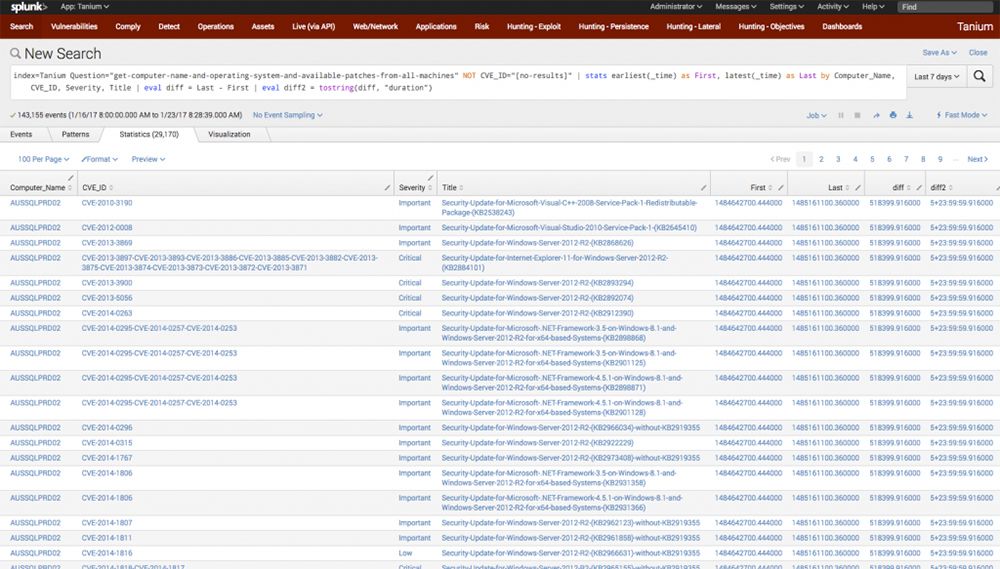Screen dimensions: 1000x569
Task: Open the Splunk logo home link
Action: (x=28, y=7)
